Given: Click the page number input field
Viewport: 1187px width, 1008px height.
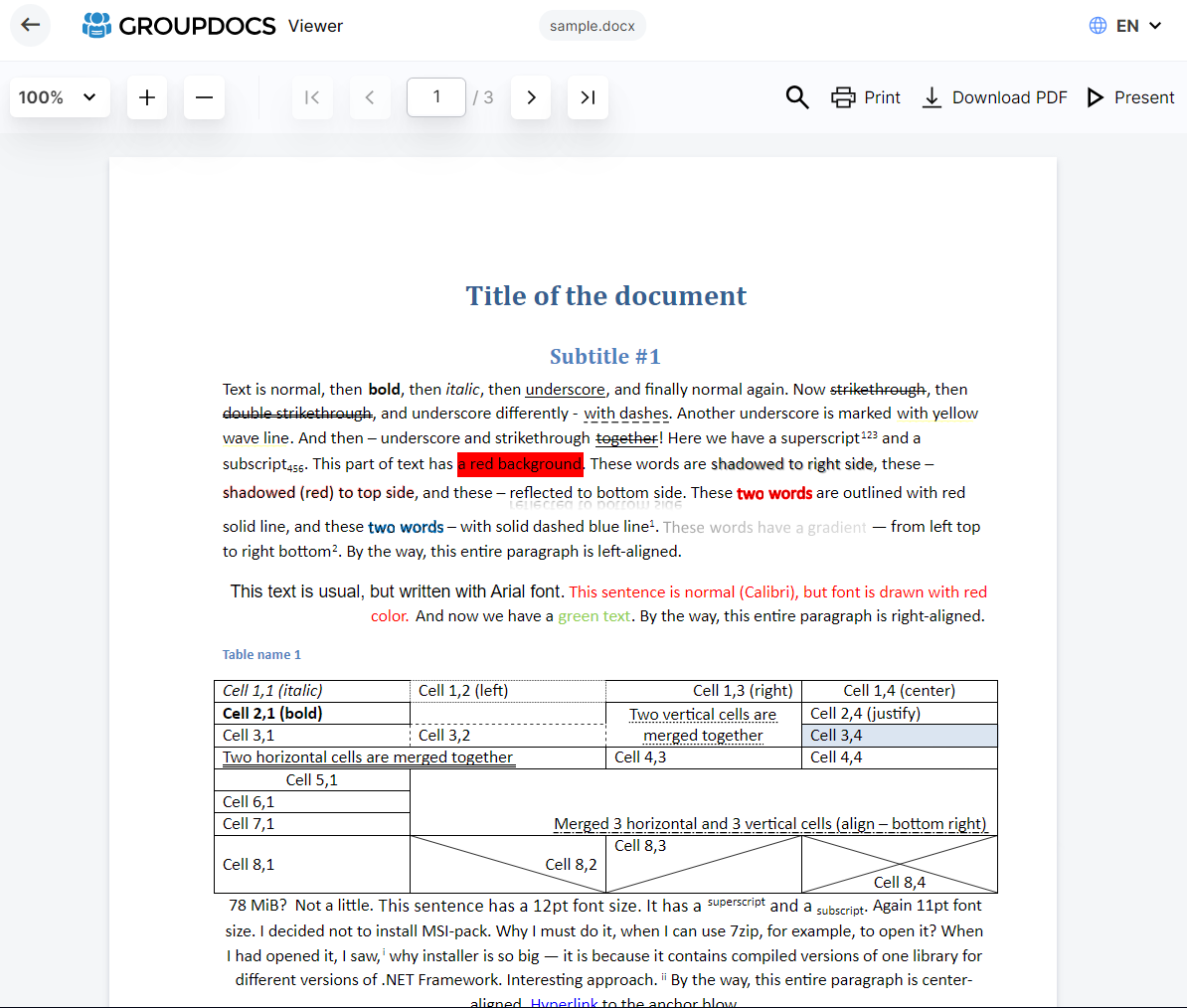Looking at the screenshot, I should pyautogui.click(x=435, y=97).
